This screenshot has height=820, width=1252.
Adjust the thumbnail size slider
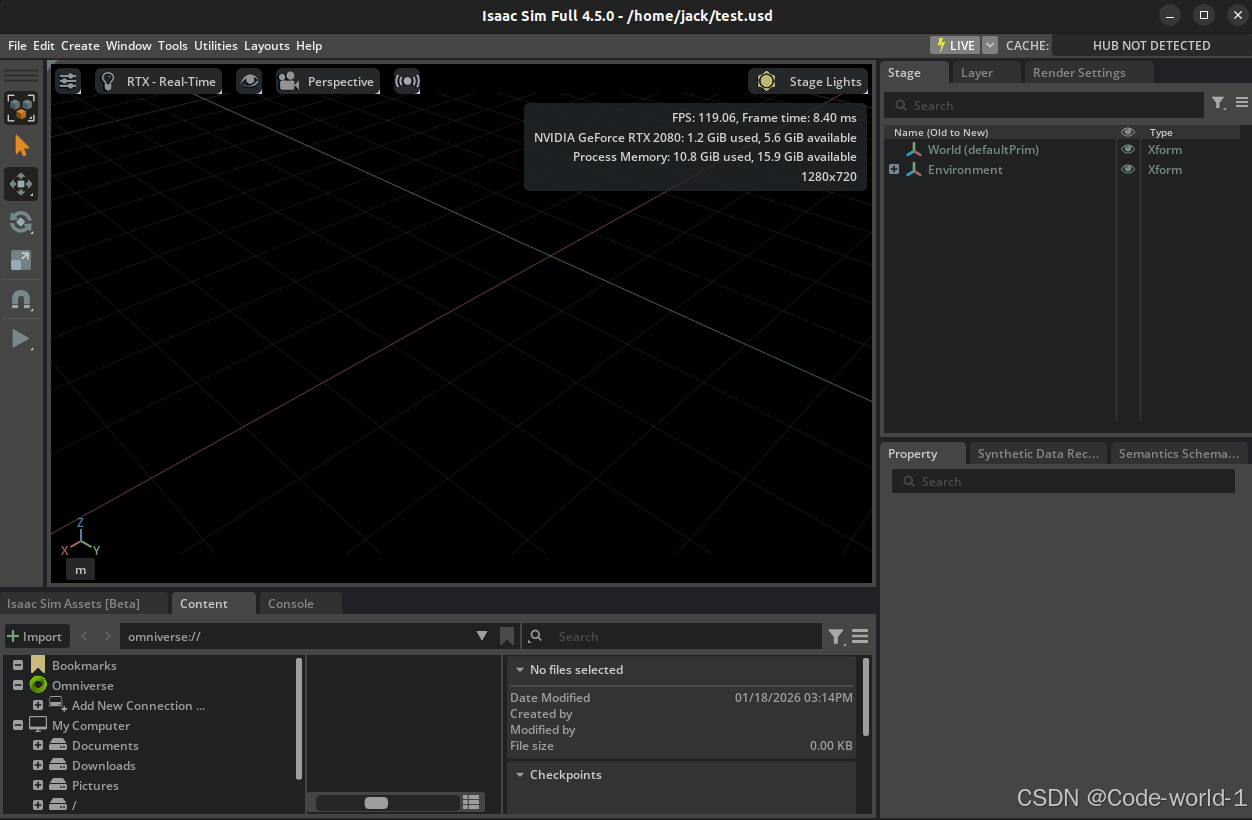387,803
